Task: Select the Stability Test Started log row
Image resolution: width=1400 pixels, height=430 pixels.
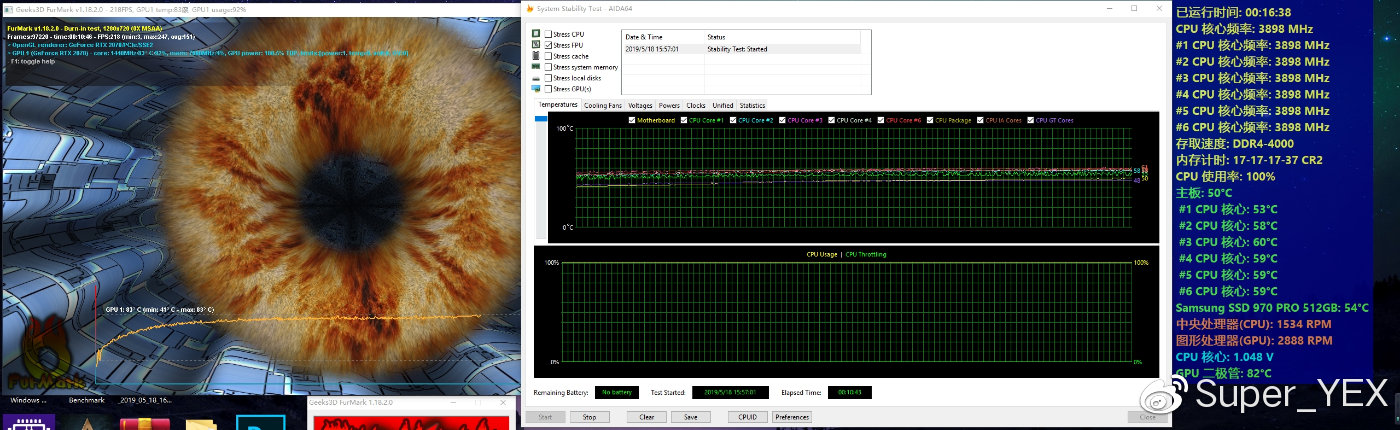Action: click(741, 48)
